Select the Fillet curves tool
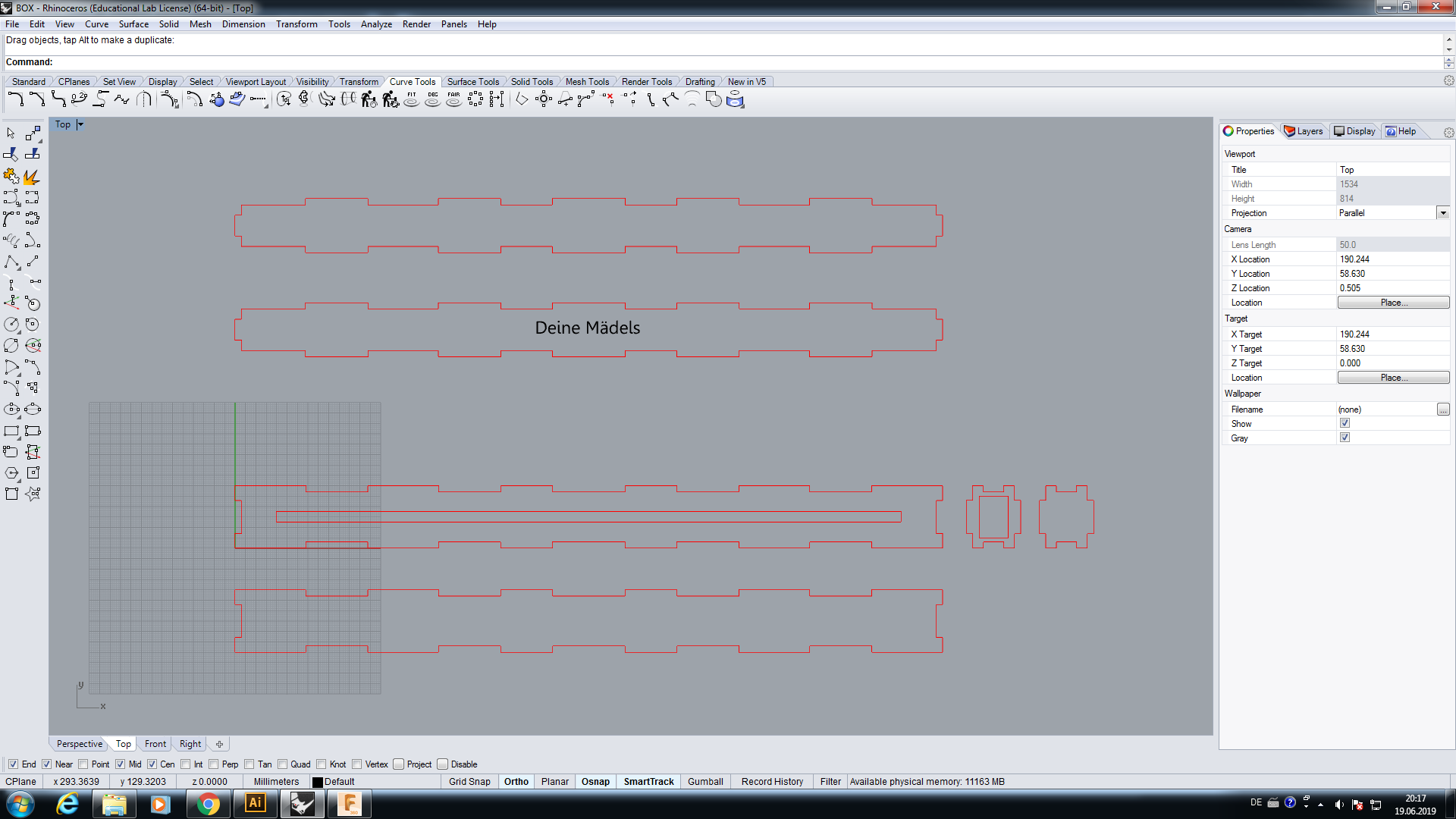1456x819 pixels. point(14,99)
